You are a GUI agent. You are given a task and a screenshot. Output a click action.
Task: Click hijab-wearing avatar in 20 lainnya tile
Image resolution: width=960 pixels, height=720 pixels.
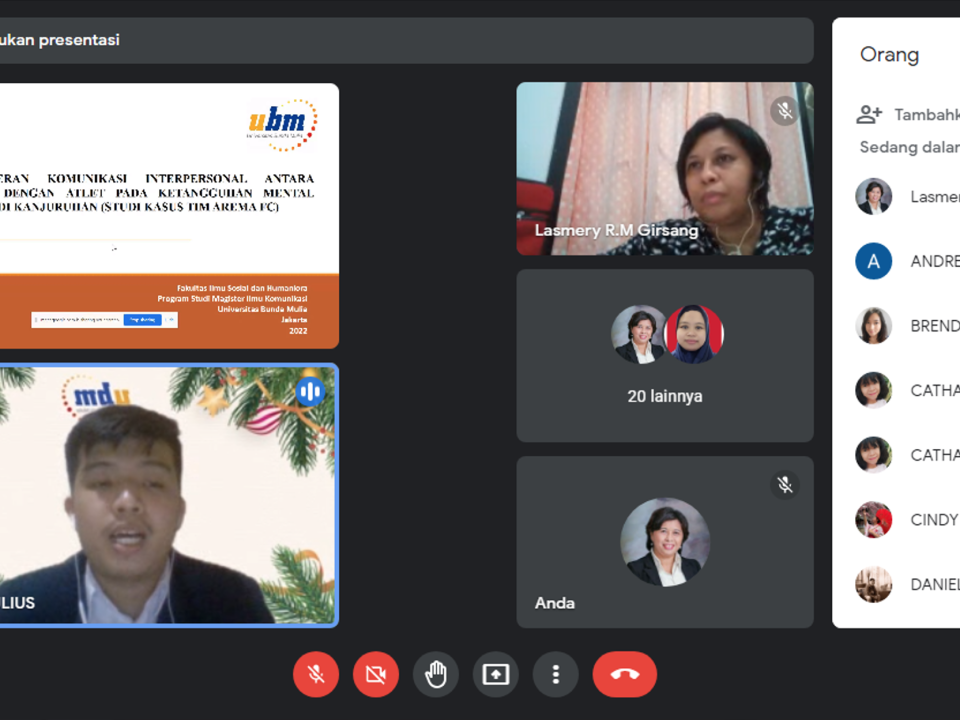694,334
